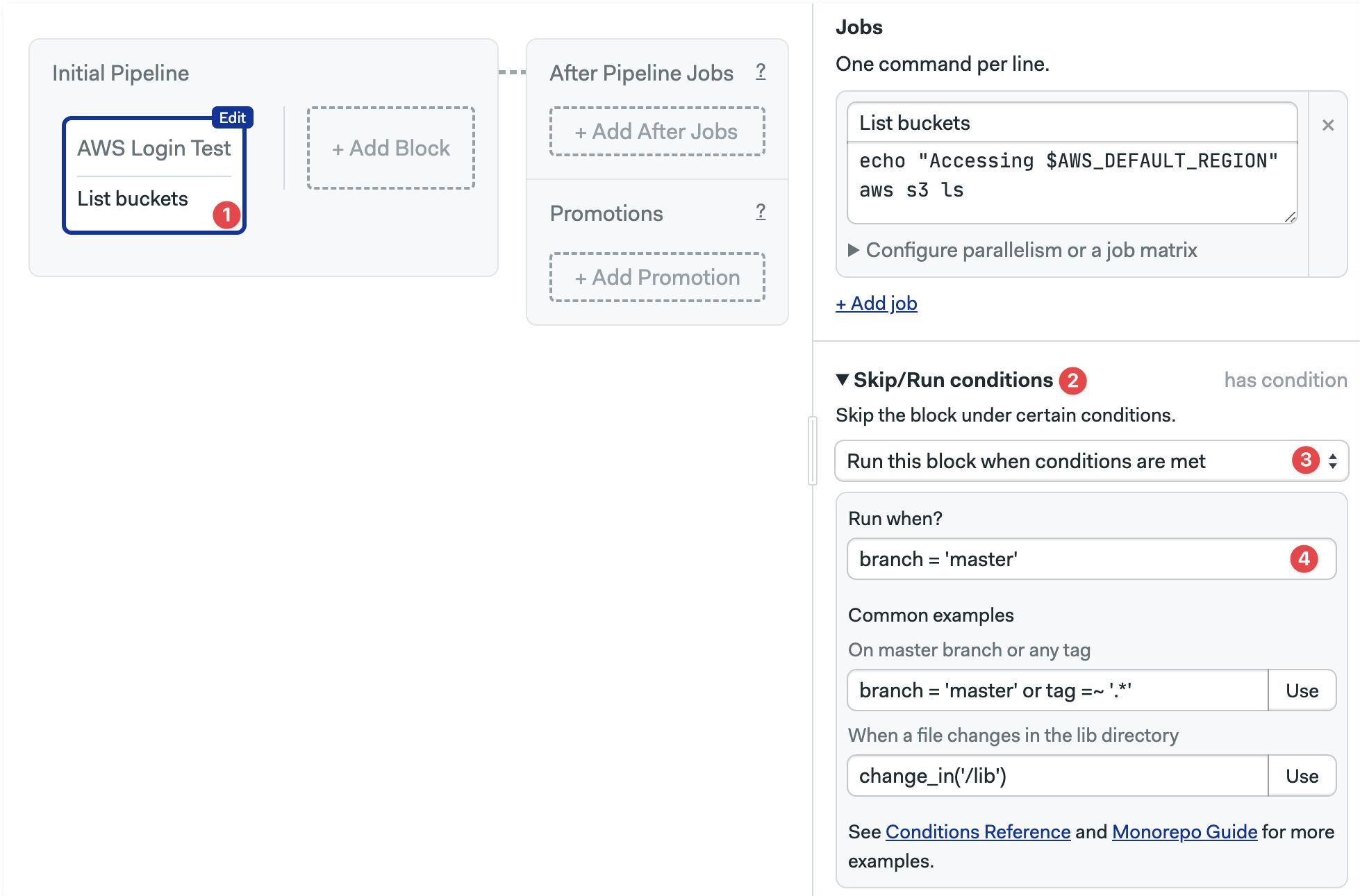Click the help icon beside After Pipeline Jobs
The width and height of the screenshot is (1360, 896).
tap(761, 72)
